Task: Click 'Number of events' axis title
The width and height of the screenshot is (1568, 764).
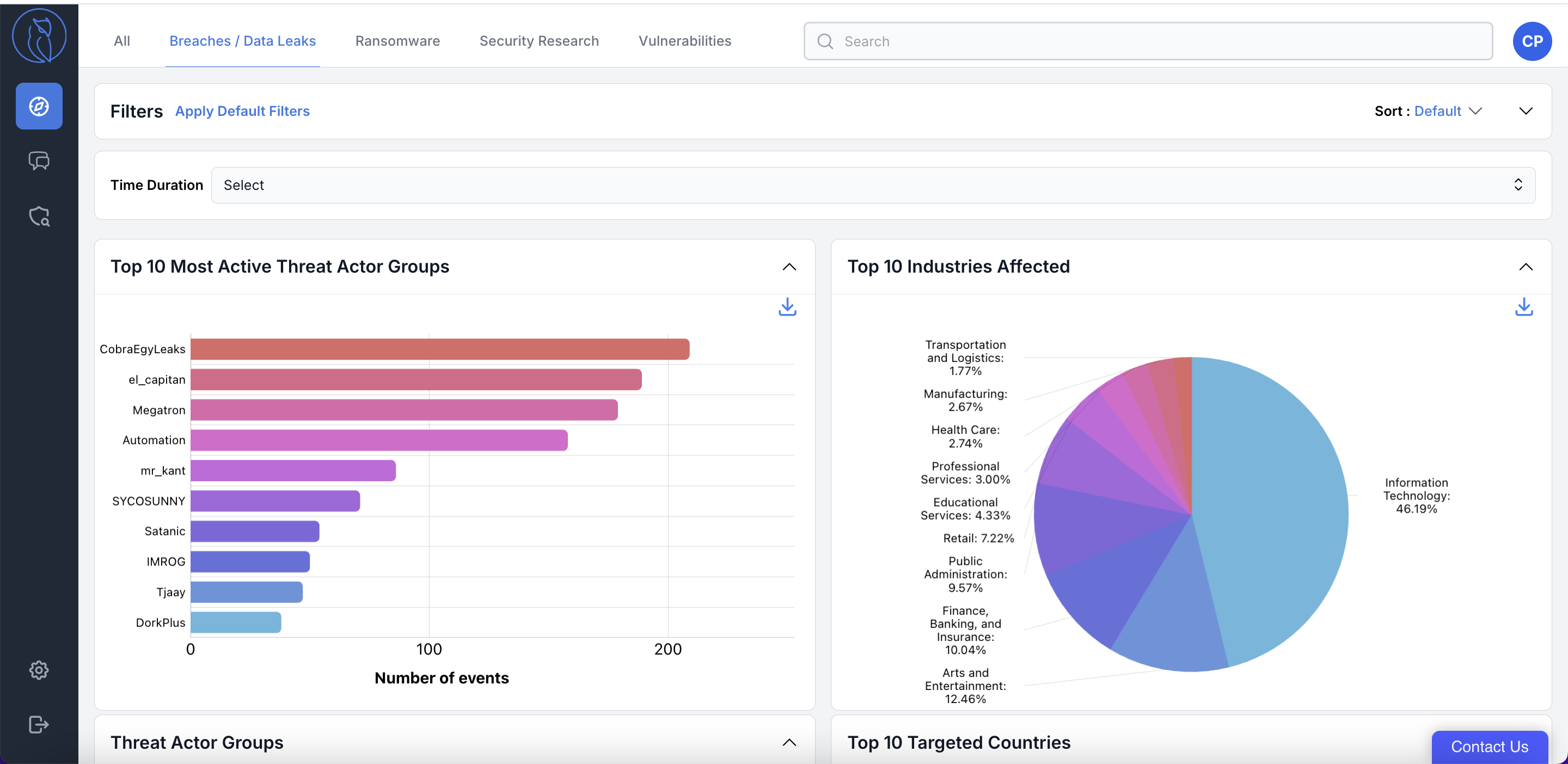Action: pos(442,677)
